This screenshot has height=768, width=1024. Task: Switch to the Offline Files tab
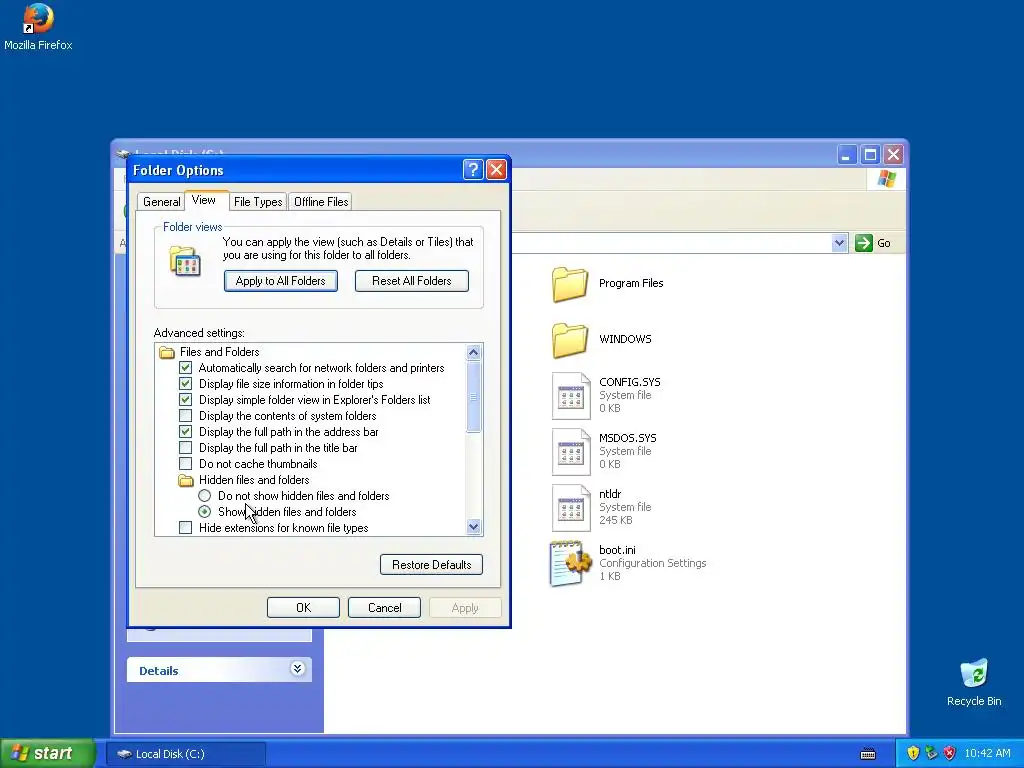click(x=321, y=202)
